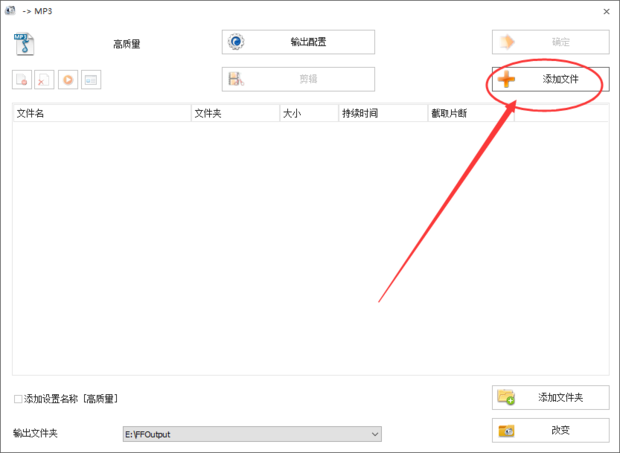Click the 持续时间 duration column header
Viewport: 620px width, 453px height.
click(x=381, y=113)
